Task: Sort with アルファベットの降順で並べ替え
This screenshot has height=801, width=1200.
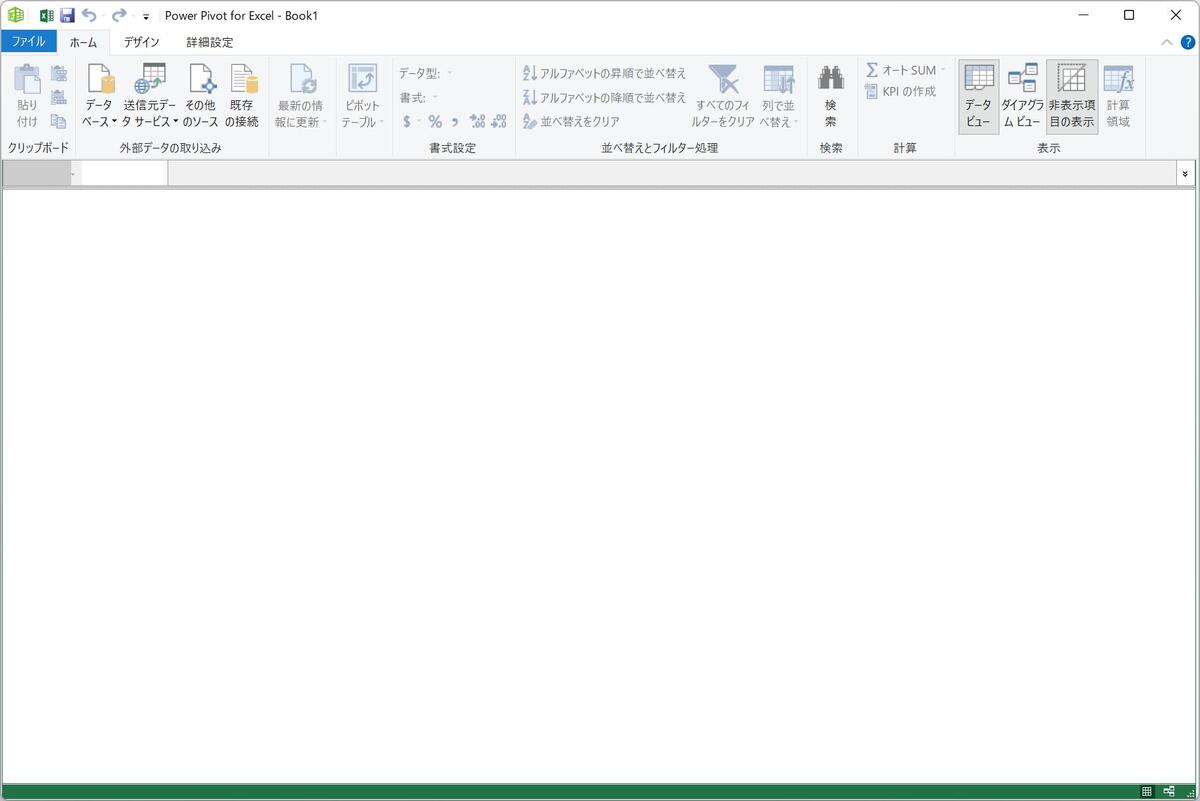Action: click(x=605, y=97)
